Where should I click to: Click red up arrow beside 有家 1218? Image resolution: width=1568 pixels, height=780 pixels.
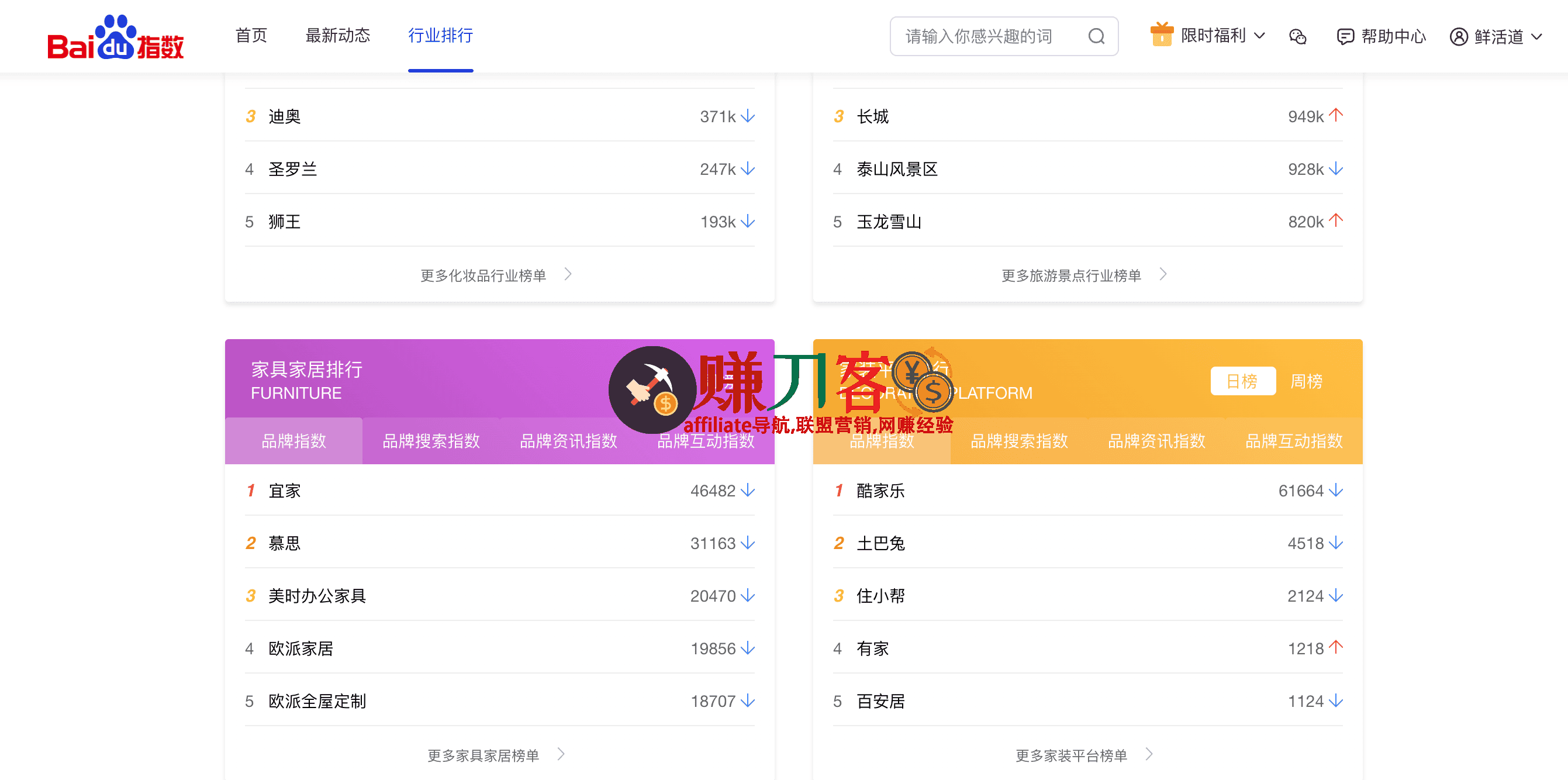[x=1335, y=648]
